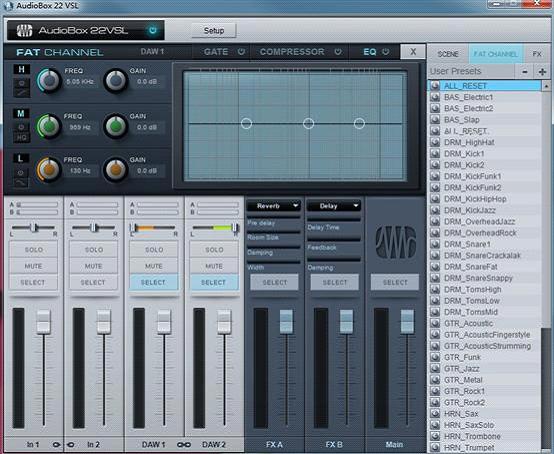Load the DRM_SnareFat preset
The image size is (554, 454).
pos(484,267)
